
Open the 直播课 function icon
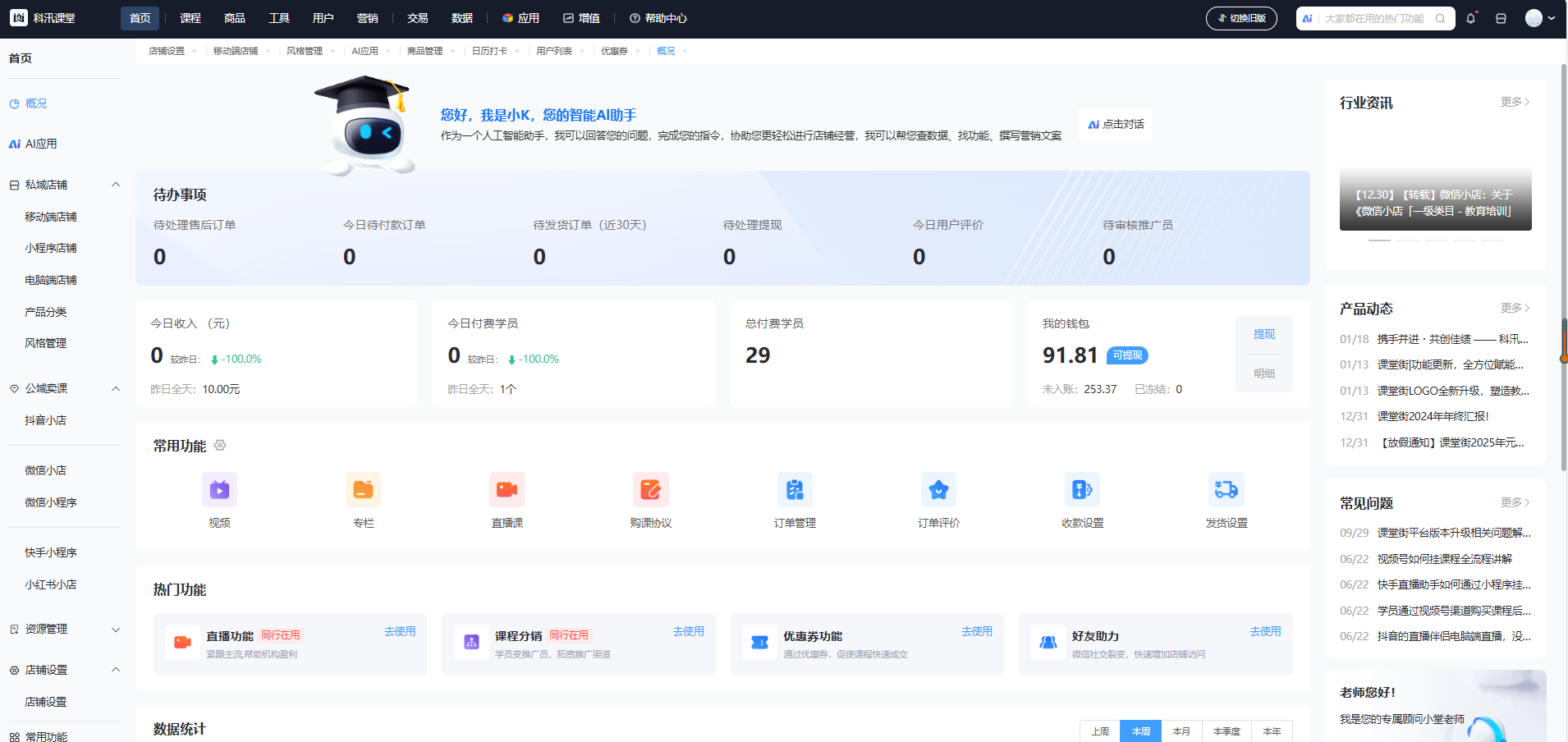[507, 490]
